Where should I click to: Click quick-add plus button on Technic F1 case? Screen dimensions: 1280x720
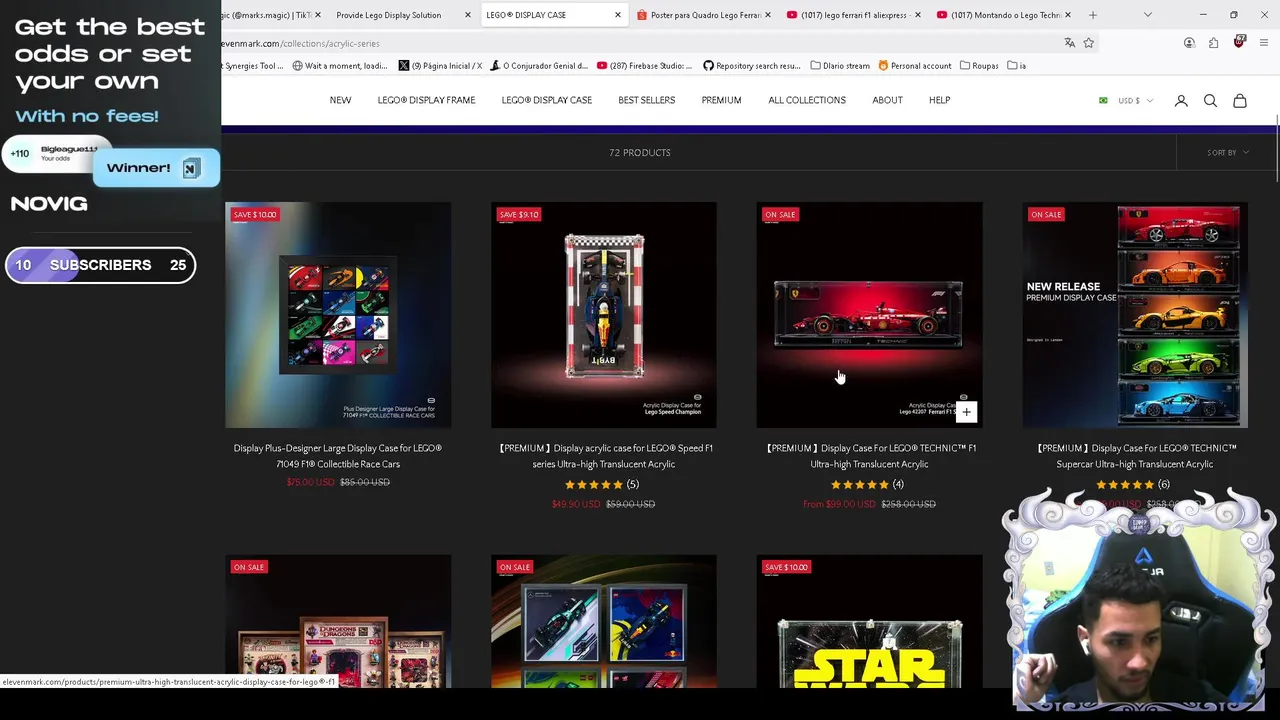pyautogui.click(x=966, y=412)
